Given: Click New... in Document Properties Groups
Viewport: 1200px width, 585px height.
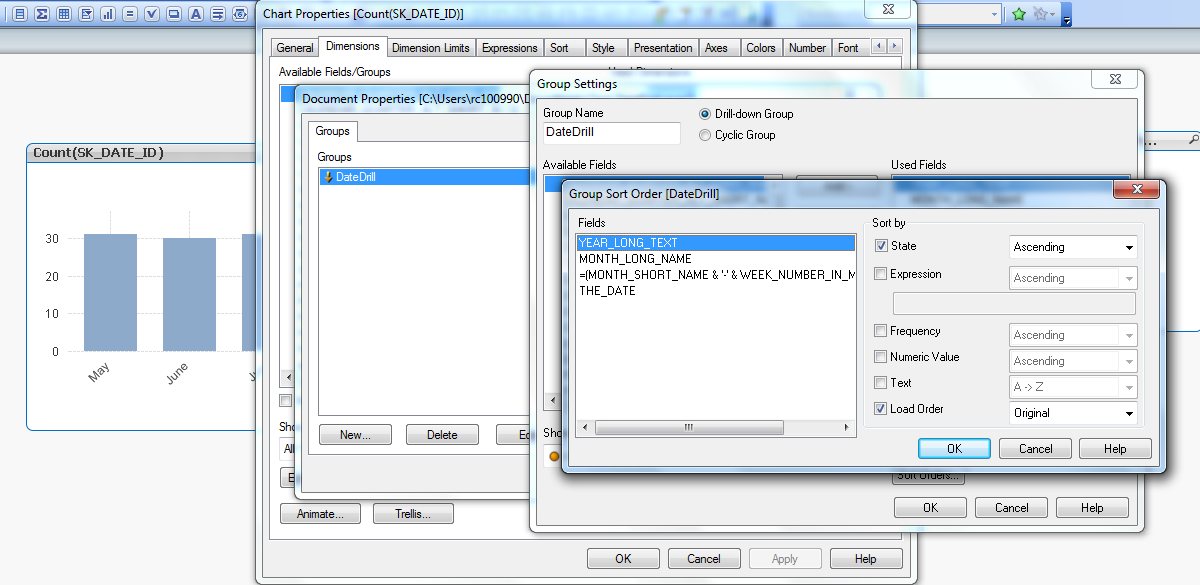Looking at the screenshot, I should 355,435.
